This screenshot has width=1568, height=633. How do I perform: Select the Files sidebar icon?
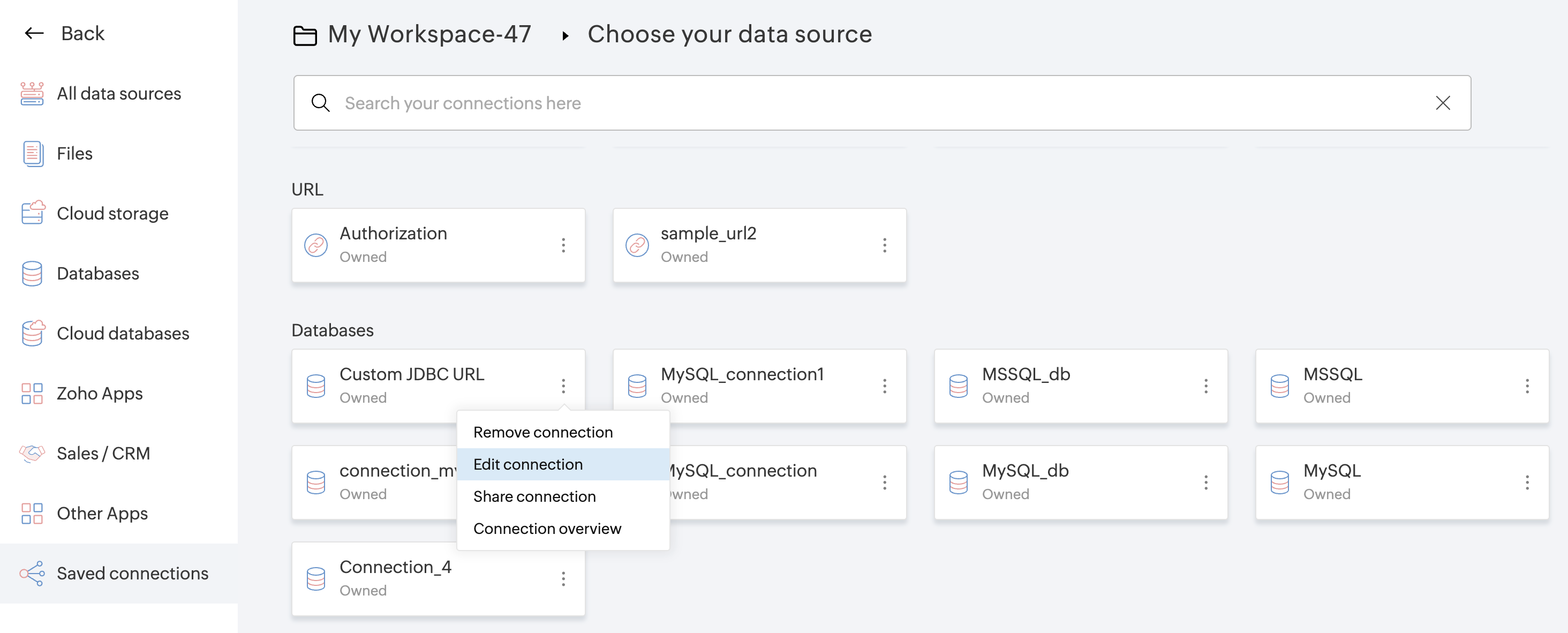32,153
